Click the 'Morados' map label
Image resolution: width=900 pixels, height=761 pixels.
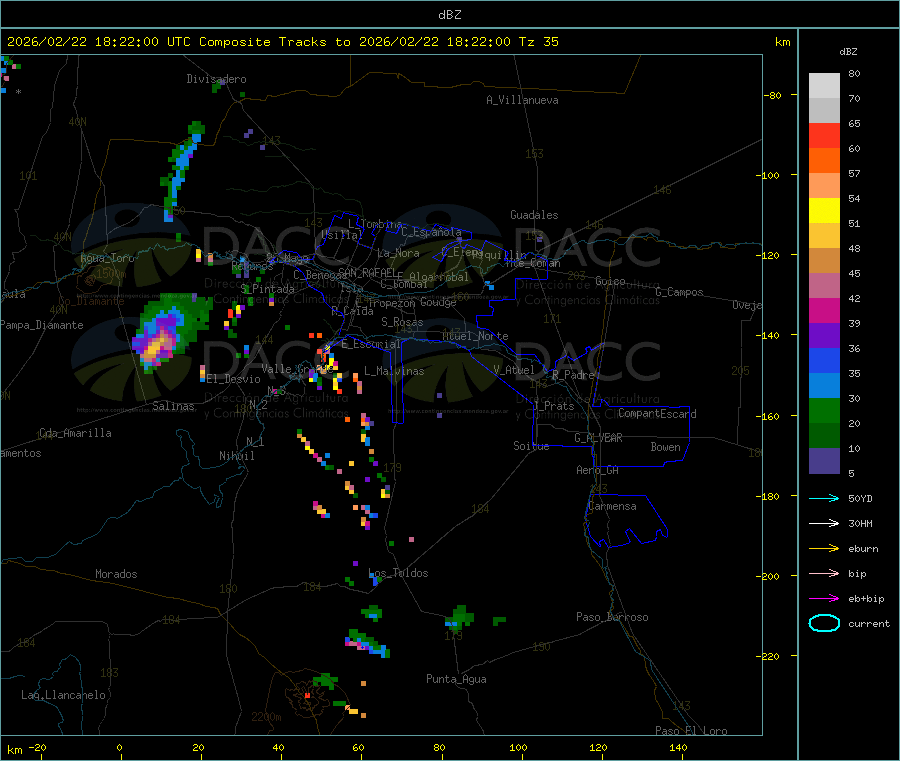[x=117, y=574]
